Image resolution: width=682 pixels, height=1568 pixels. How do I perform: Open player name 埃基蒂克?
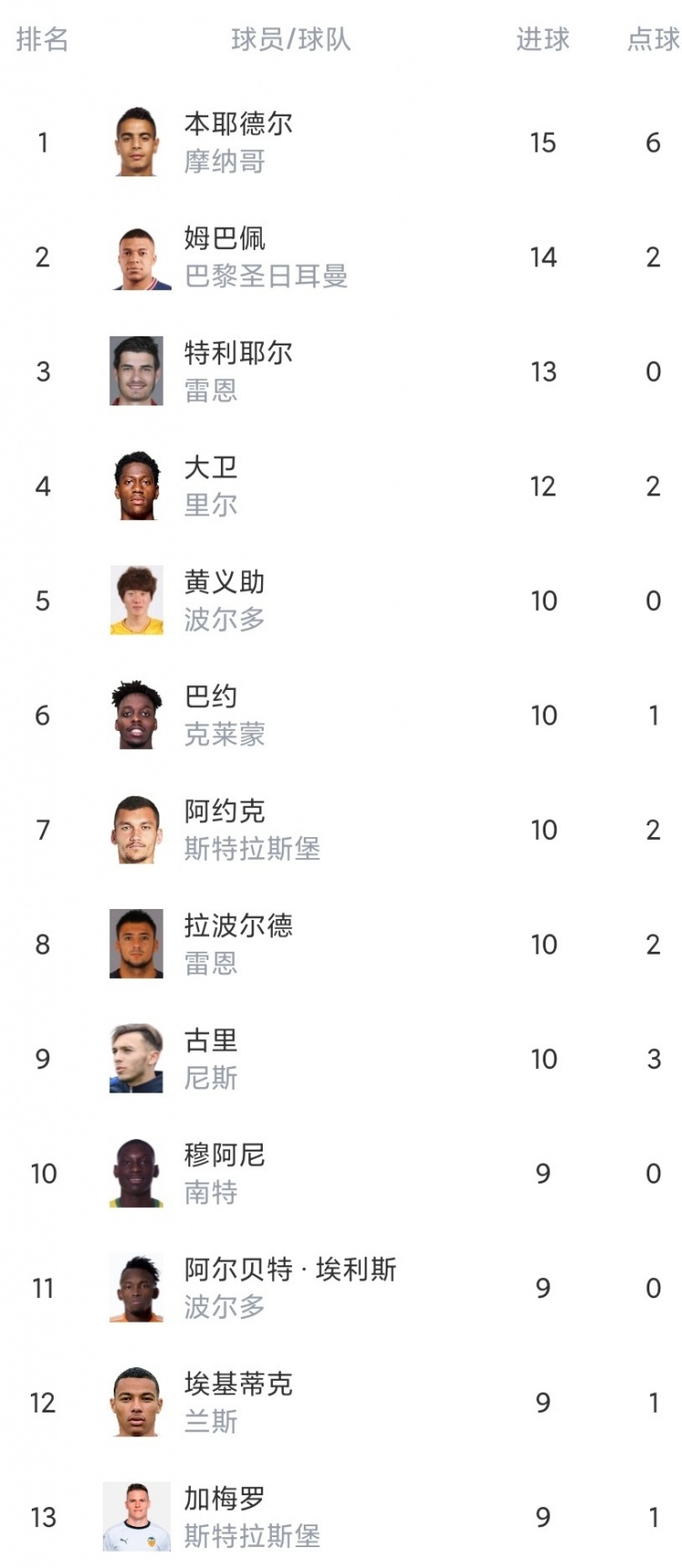tap(238, 1383)
